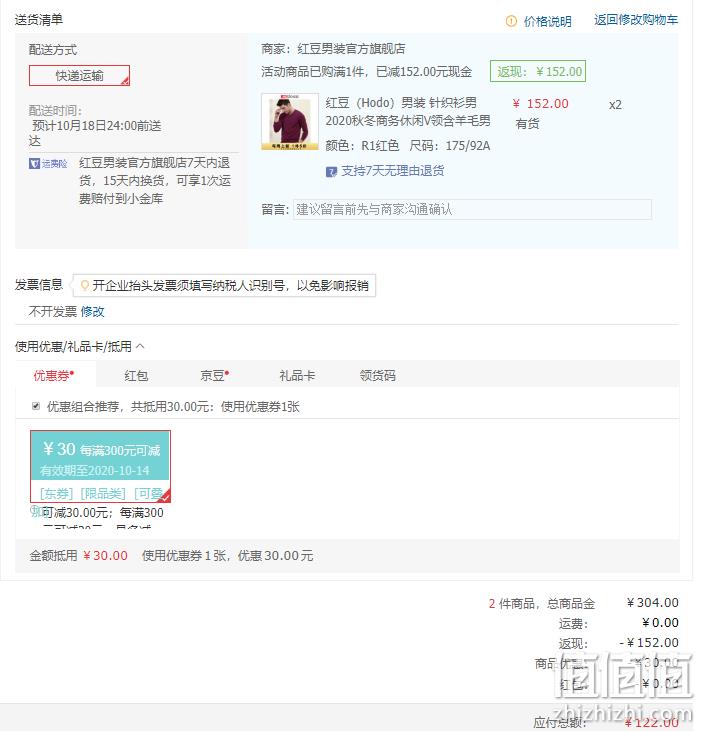Click the 运费险 shipping insurance icon
The height and width of the screenshot is (731, 702).
[48, 164]
